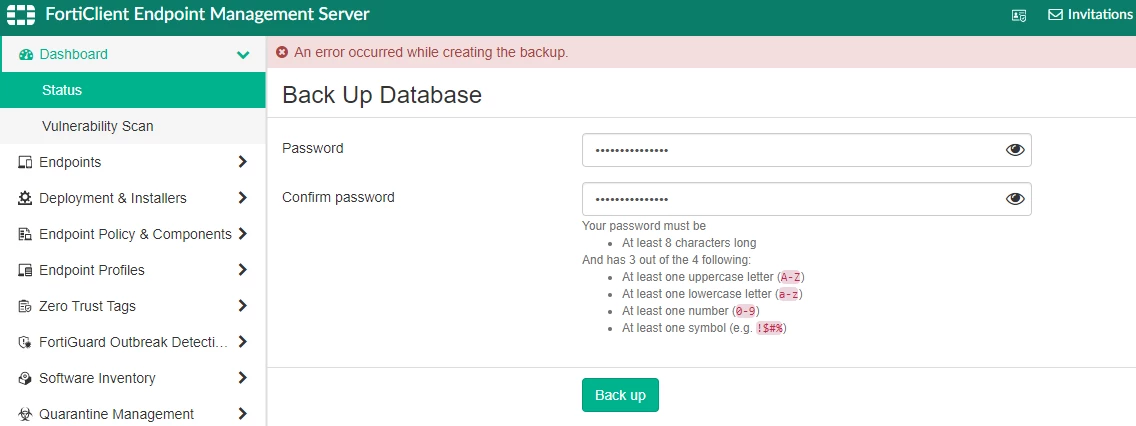Click 'At least one lowercase letter' requirement
Viewport: 1136px width, 426px height.
(712, 294)
